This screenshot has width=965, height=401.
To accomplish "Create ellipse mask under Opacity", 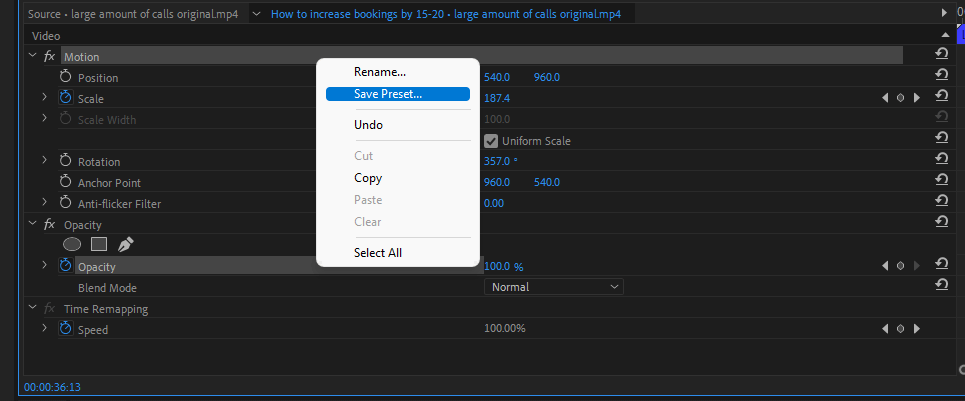I will [x=72, y=245].
